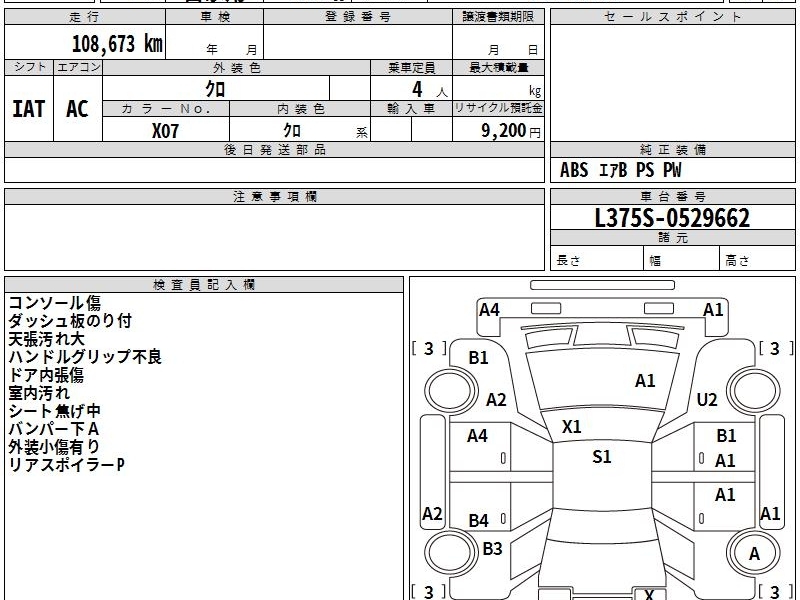
Task: Select the カラーNo. label
Action: click(166, 109)
